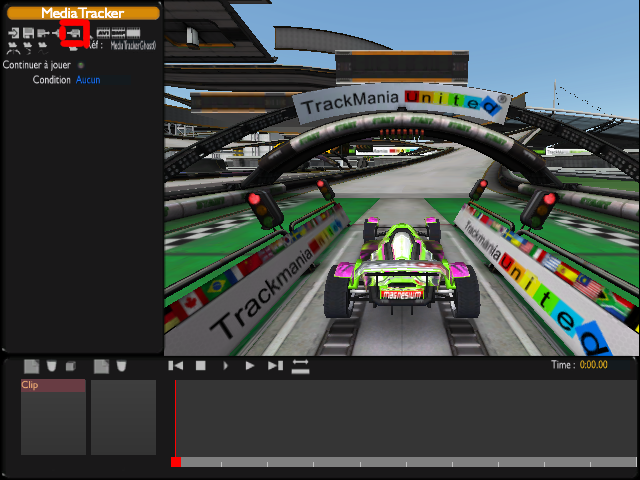Click the small half-arrow slow play button

click(x=225, y=366)
